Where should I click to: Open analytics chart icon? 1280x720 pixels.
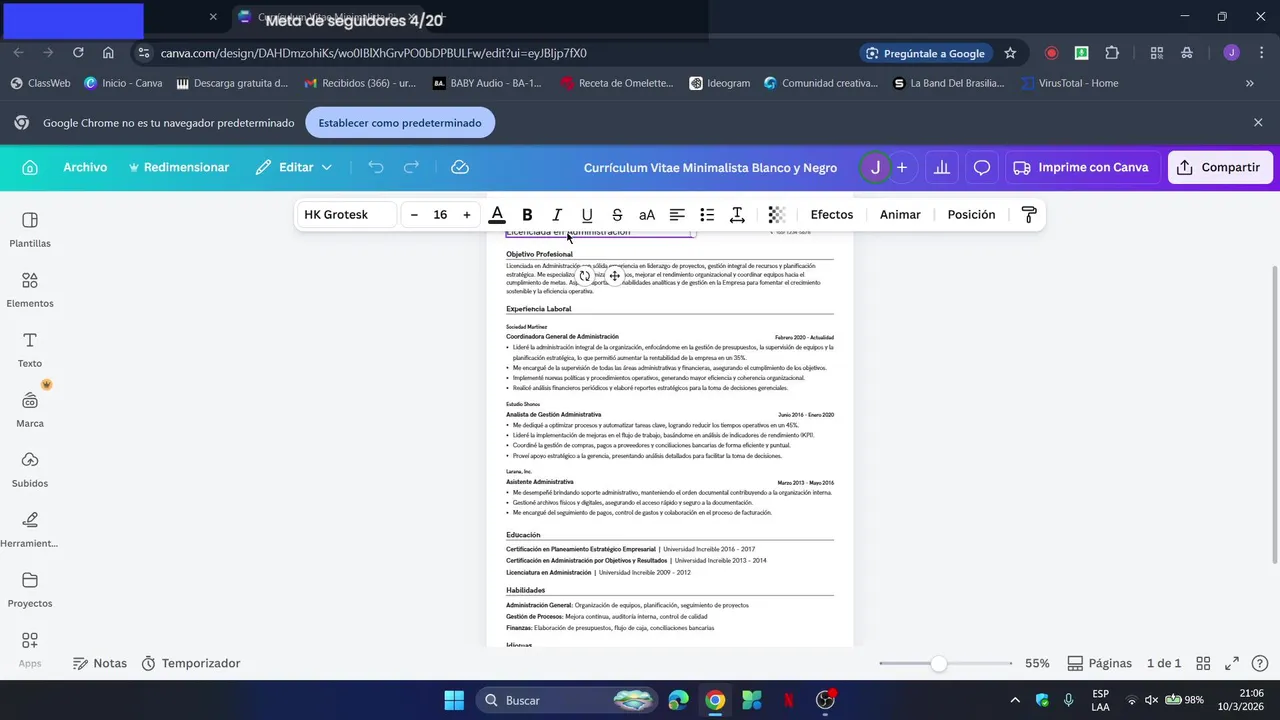click(941, 167)
